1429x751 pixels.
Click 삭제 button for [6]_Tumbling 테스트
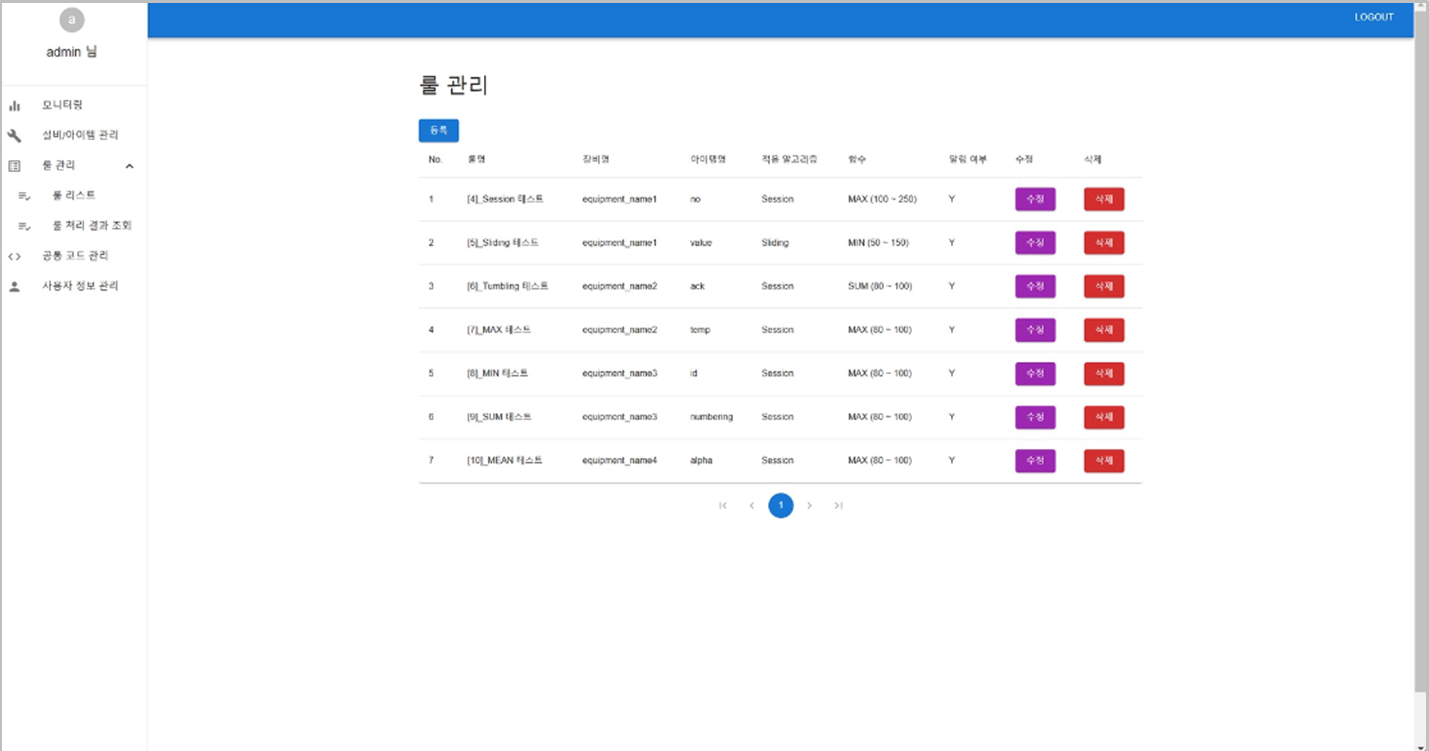[x=1104, y=286]
